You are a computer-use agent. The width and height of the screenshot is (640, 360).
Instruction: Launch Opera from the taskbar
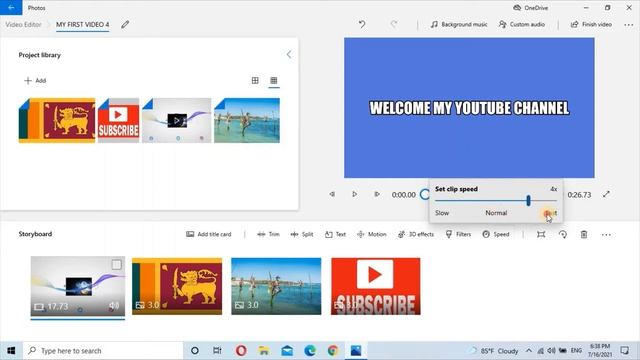241,351
